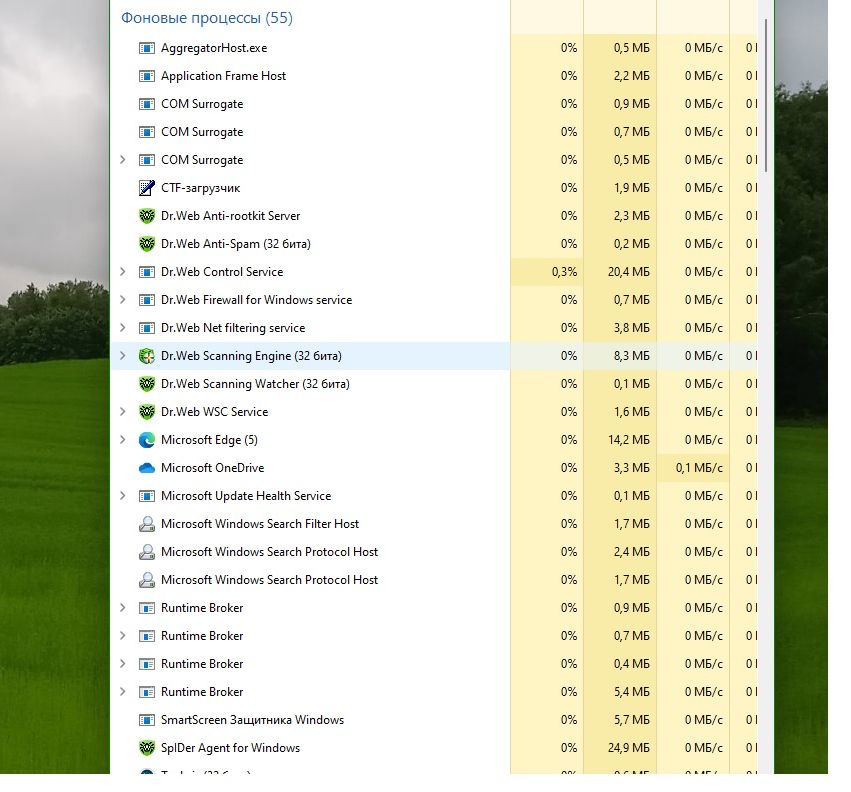Click the Dr.Web WSC Service spider icon

point(147,412)
